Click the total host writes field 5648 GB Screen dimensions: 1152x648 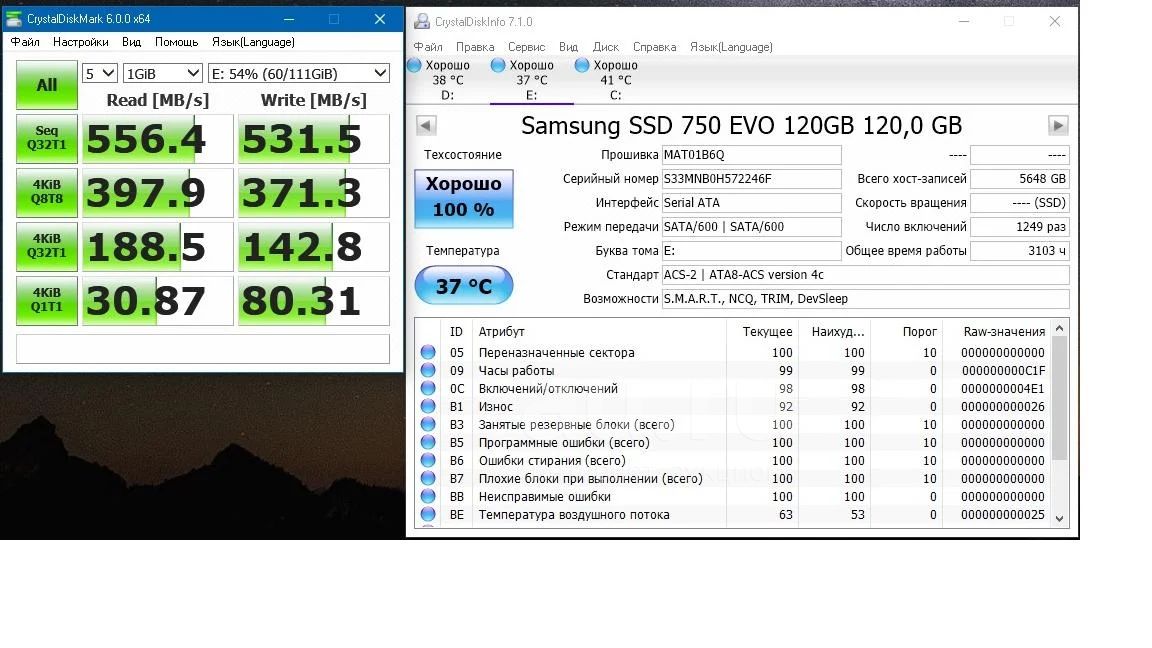click(1020, 179)
